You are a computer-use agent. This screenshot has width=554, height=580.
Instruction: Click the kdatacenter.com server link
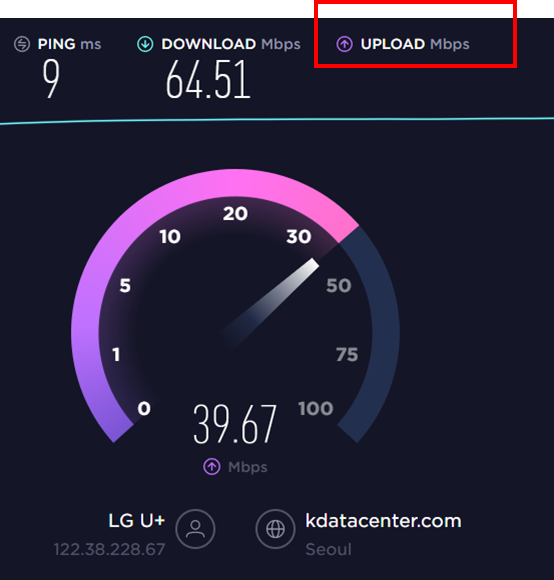pos(383,521)
